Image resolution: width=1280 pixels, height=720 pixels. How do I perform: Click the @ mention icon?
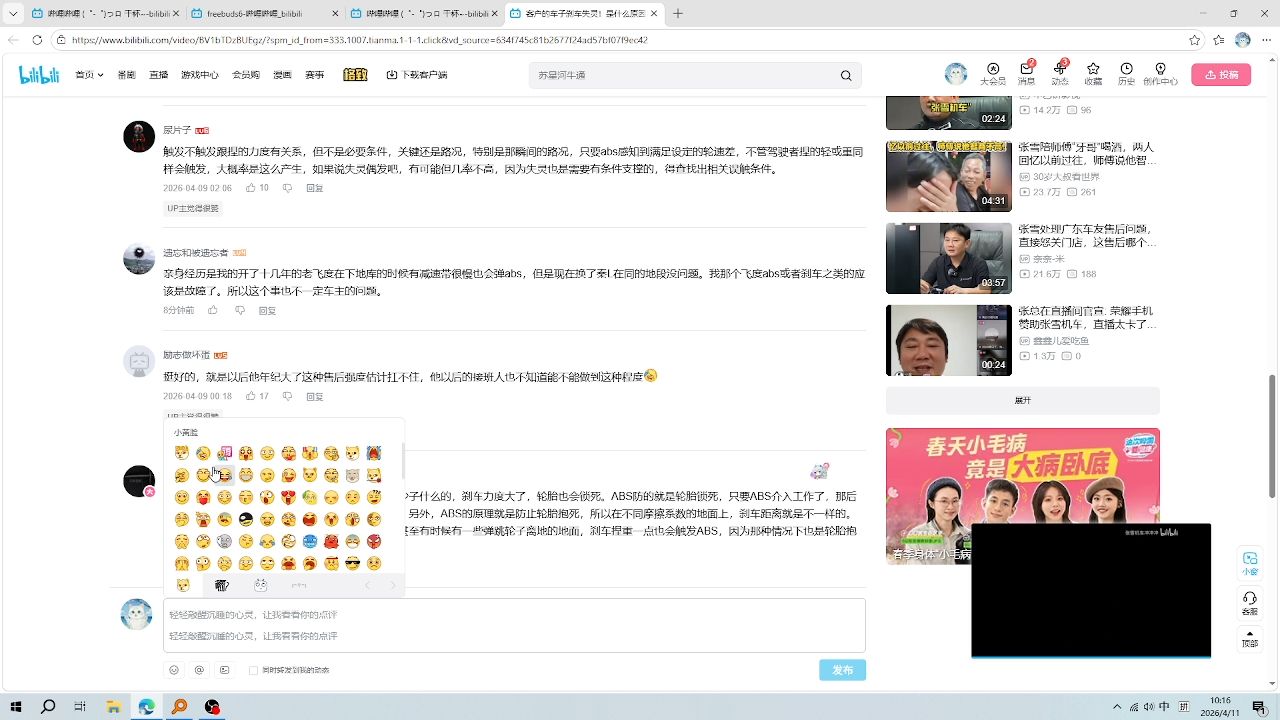point(199,670)
